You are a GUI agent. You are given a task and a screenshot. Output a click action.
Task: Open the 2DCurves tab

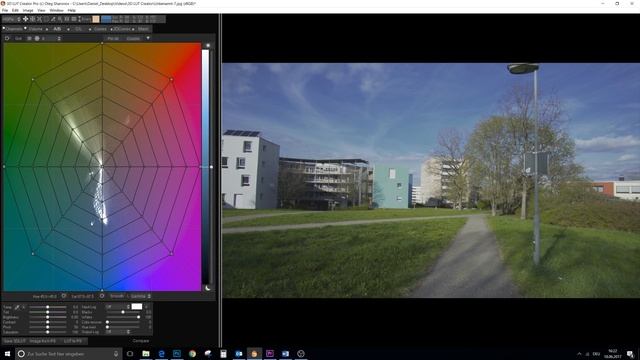pos(122,29)
